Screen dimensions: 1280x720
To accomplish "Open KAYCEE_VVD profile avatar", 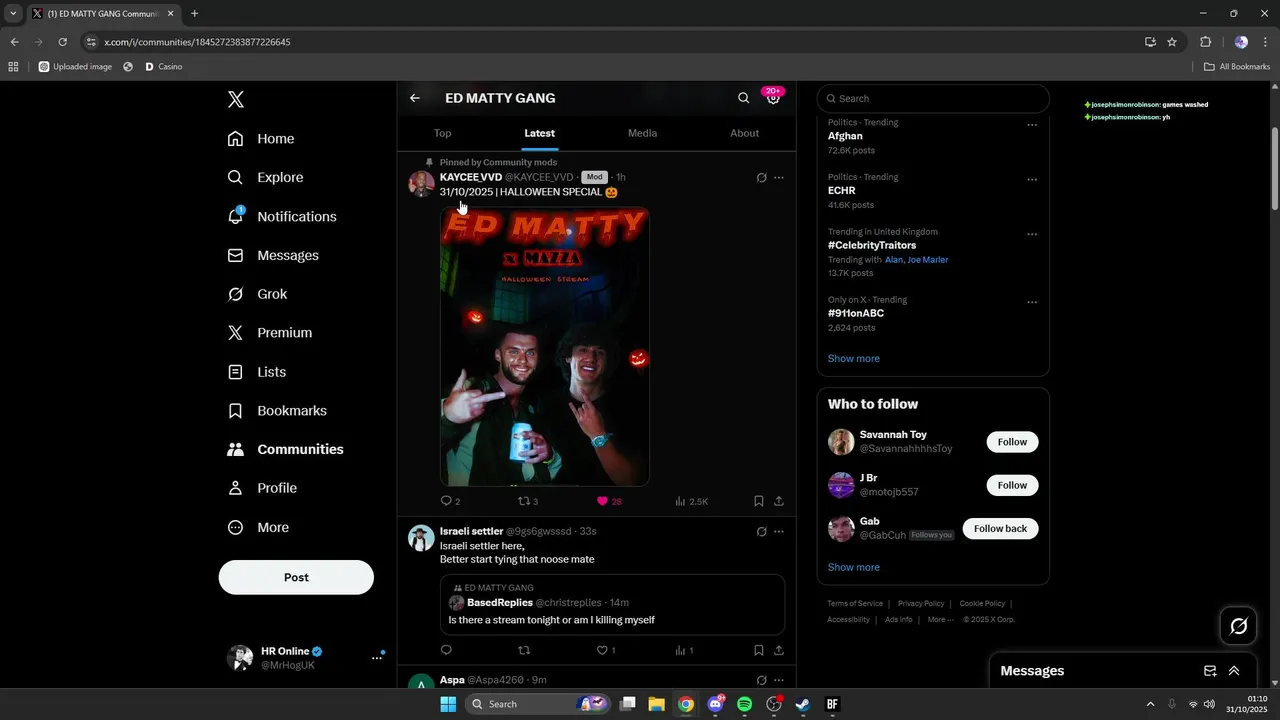I will pyautogui.click(x=421, y=184).
